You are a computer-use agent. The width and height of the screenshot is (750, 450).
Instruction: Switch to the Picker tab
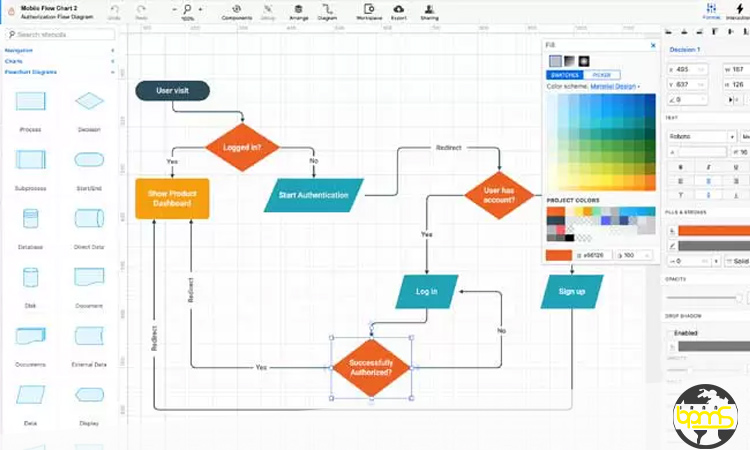coord(601,75)
